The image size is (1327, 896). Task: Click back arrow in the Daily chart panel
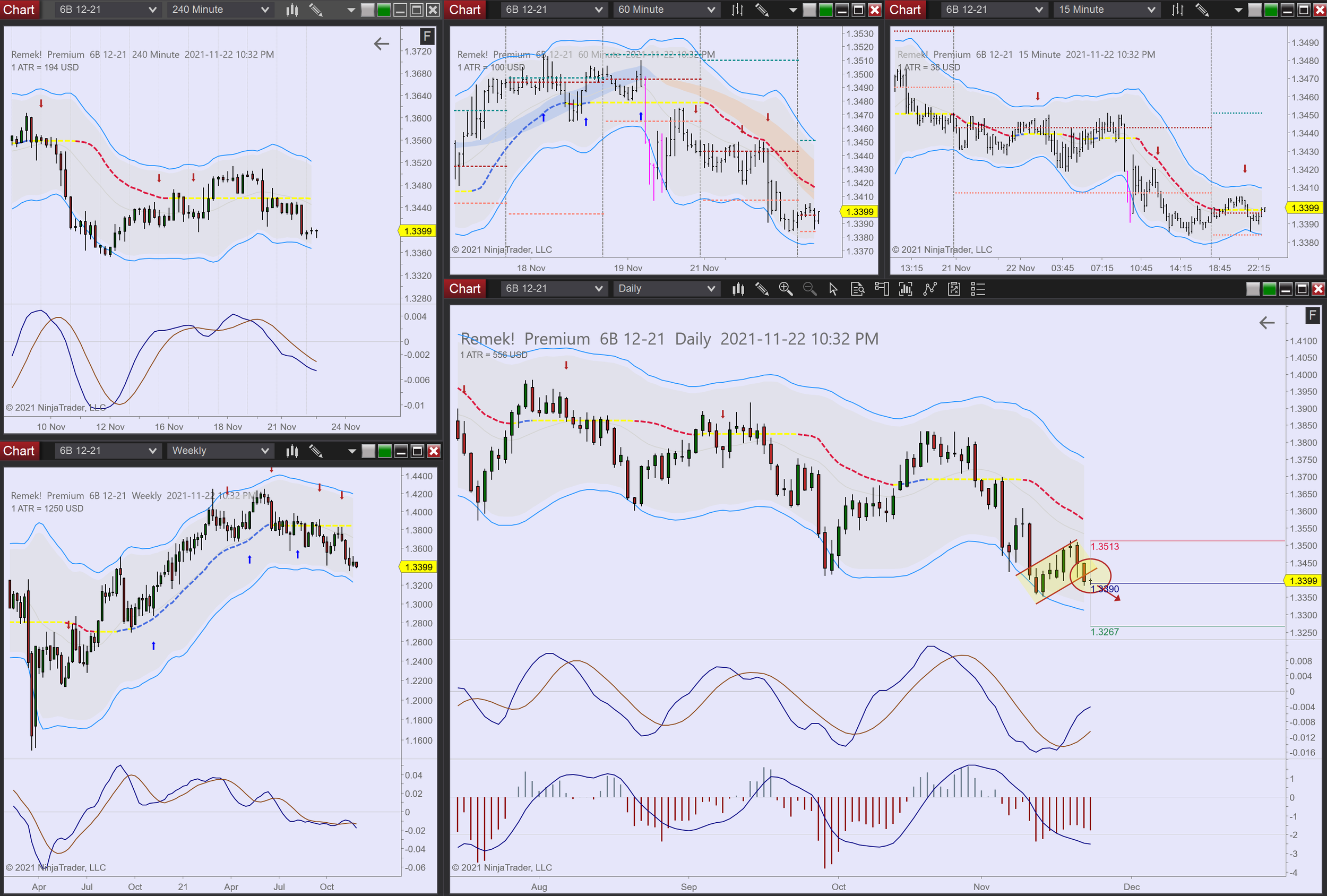(1267, 323)
